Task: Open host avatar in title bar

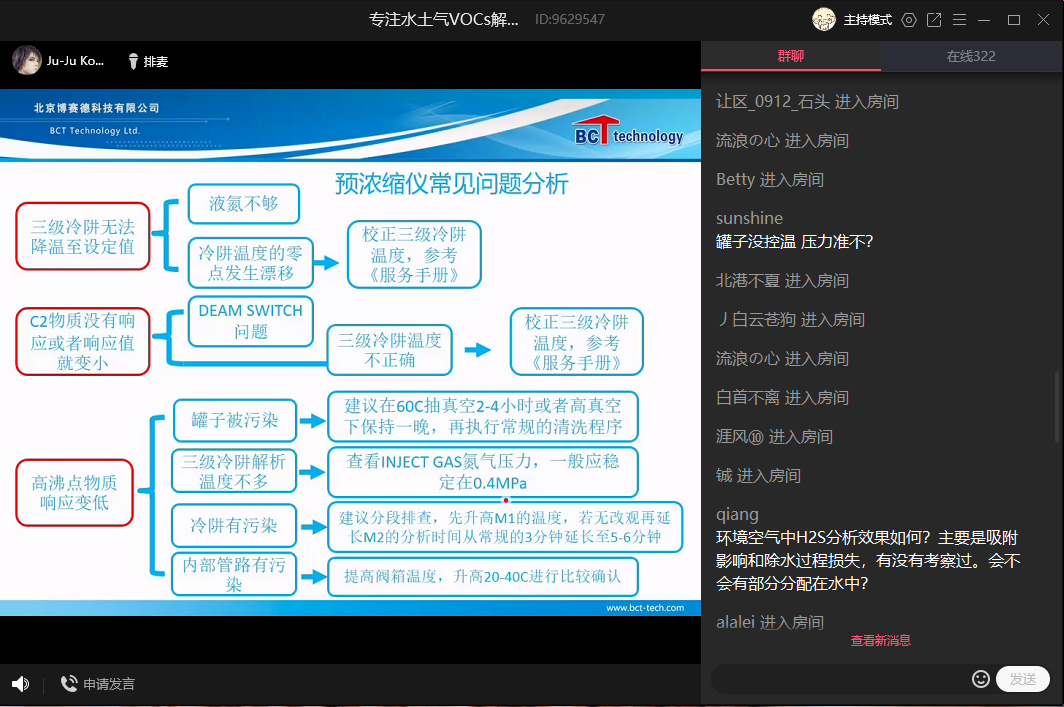Action: 824,20
